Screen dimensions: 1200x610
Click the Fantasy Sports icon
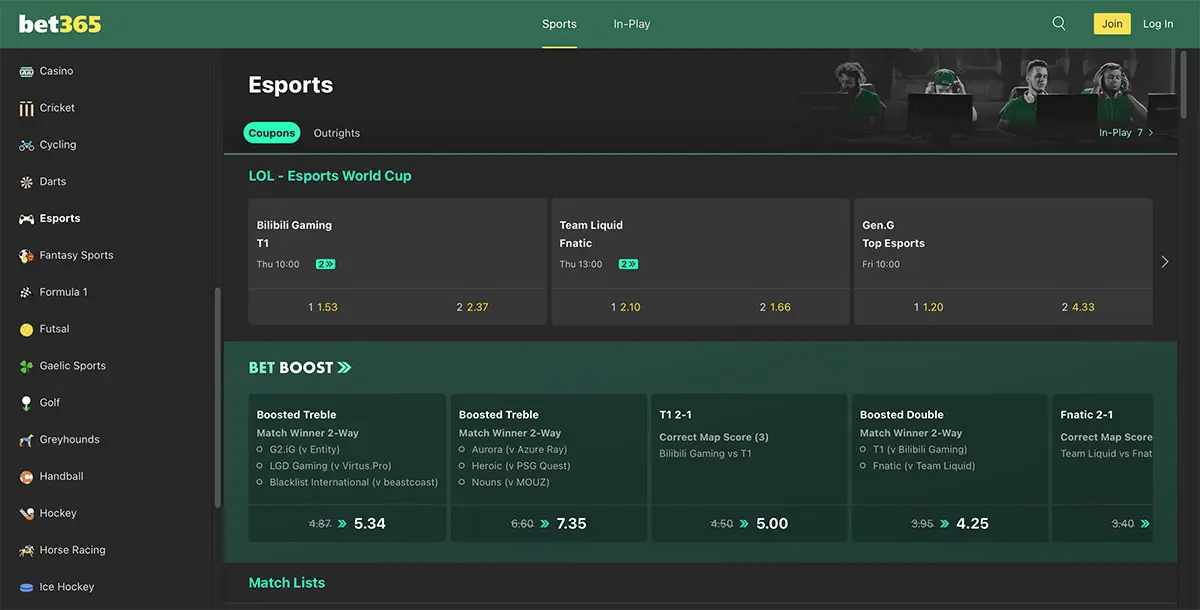27,255
